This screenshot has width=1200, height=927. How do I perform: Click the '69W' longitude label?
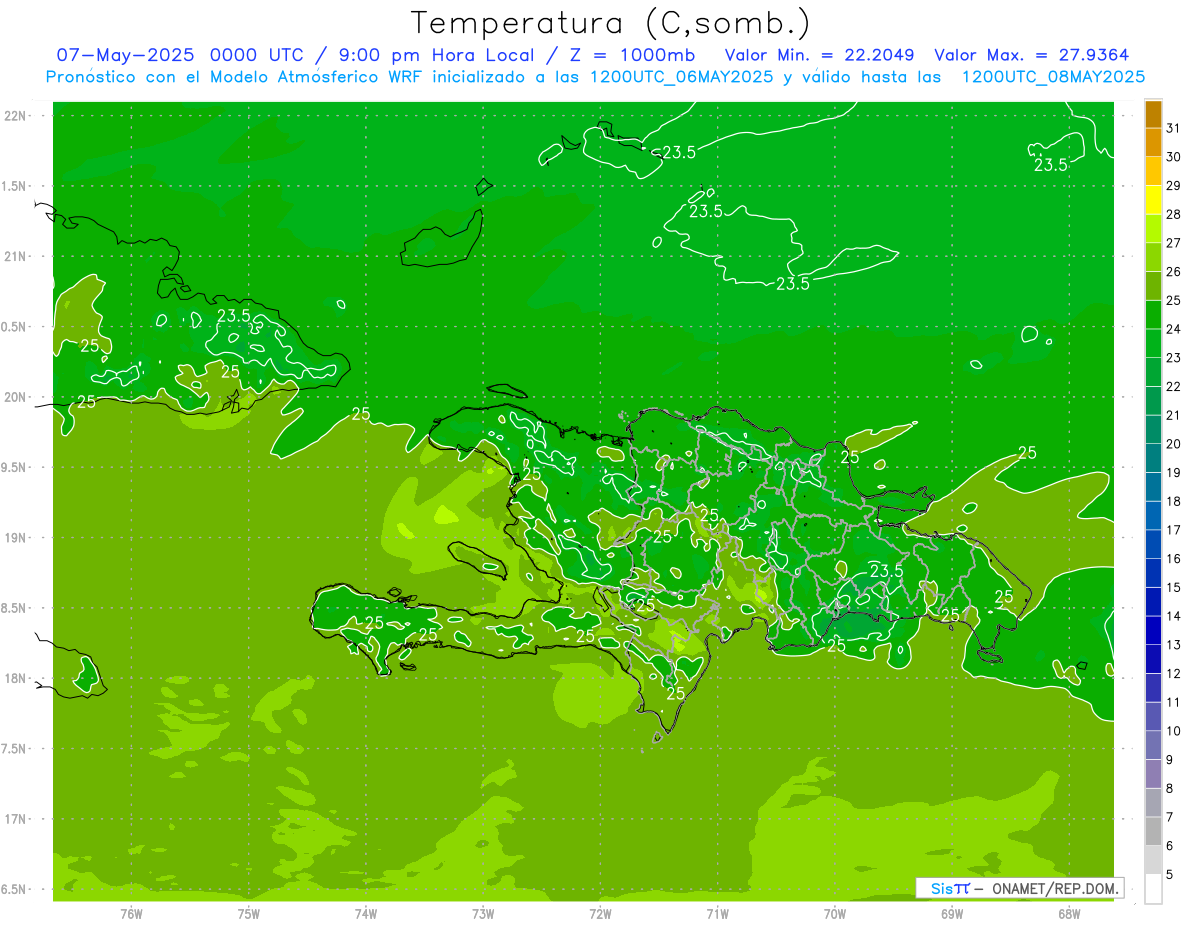pyautogui.click(x=952, y=914)
